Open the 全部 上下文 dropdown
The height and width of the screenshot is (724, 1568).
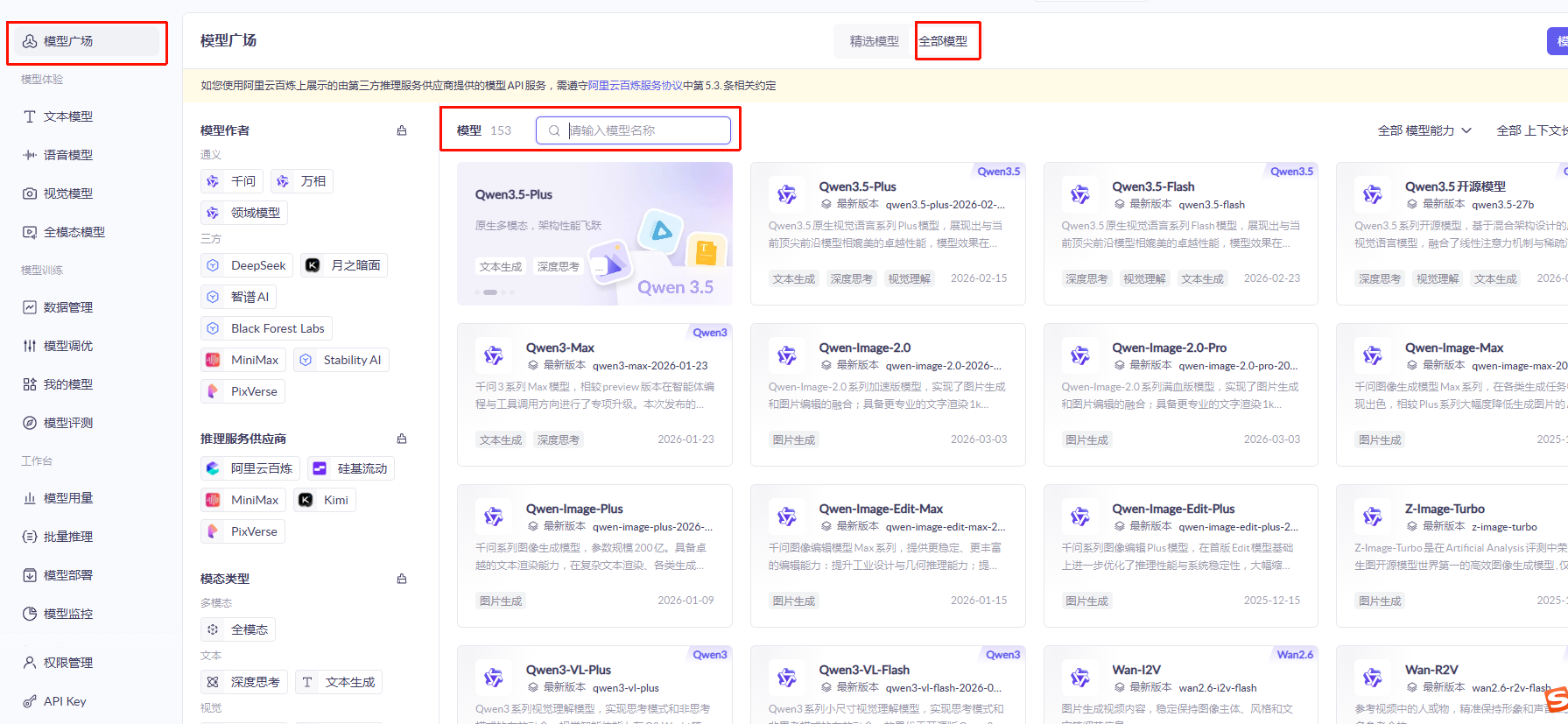pyautogui.click(x=1532, y=130)
